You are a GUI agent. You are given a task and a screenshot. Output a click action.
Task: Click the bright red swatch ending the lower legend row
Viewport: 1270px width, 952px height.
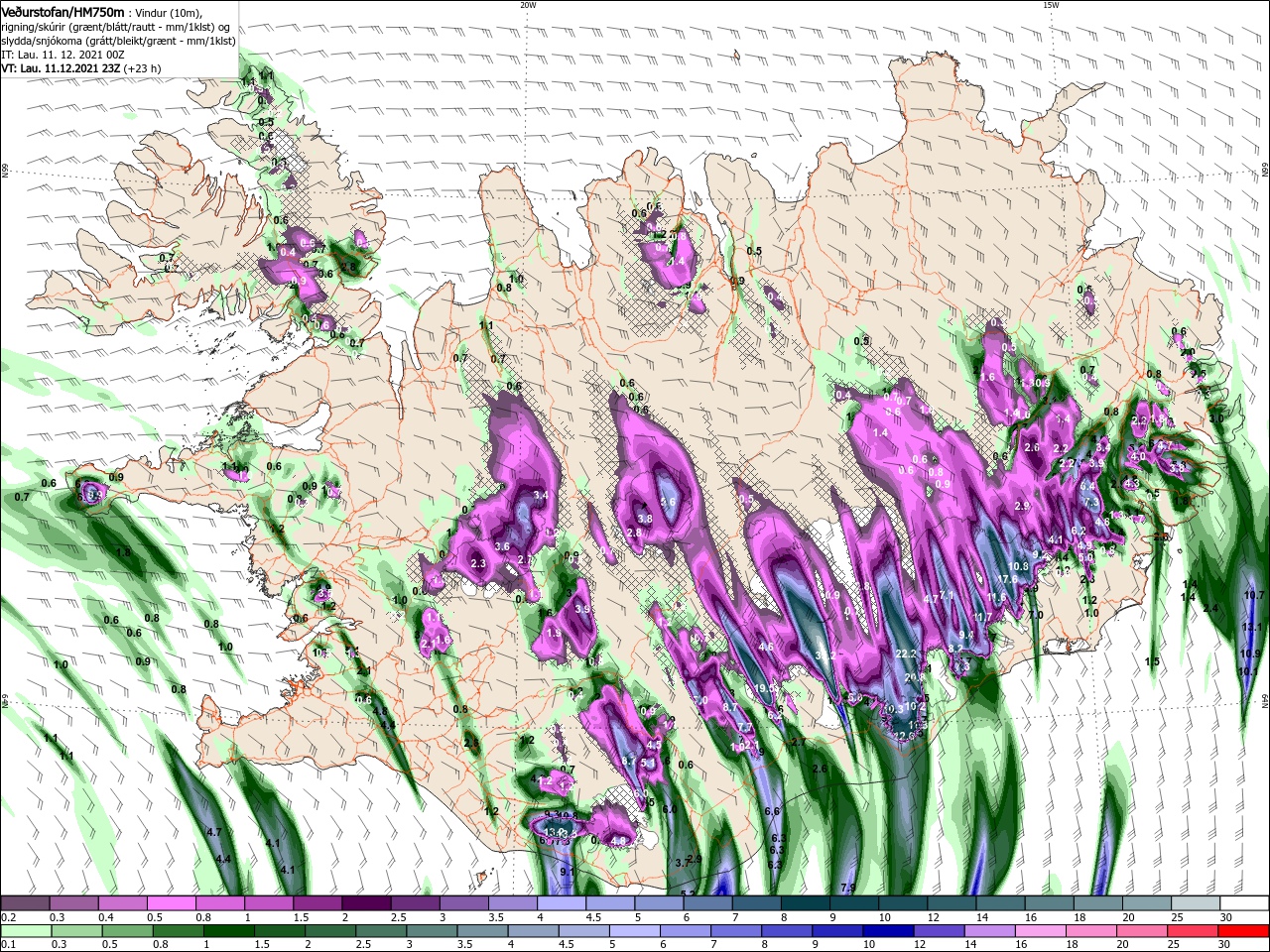coord(1245,930)
